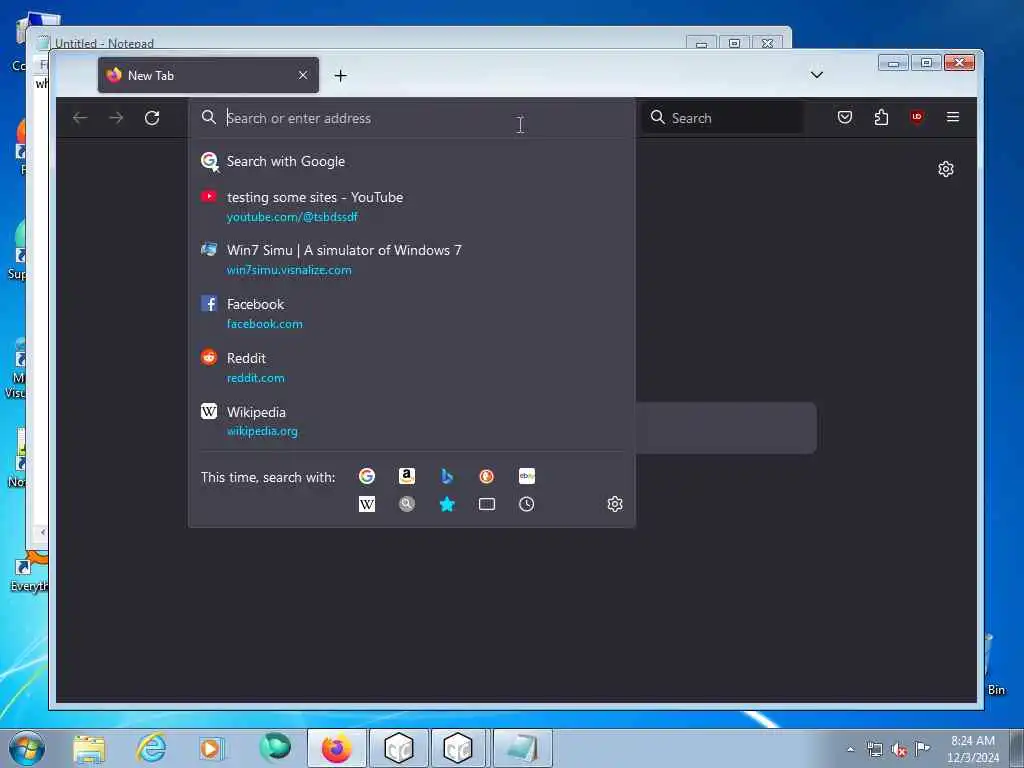Close the New Tab tab
1024x768 pixels.
coord(303,75)
